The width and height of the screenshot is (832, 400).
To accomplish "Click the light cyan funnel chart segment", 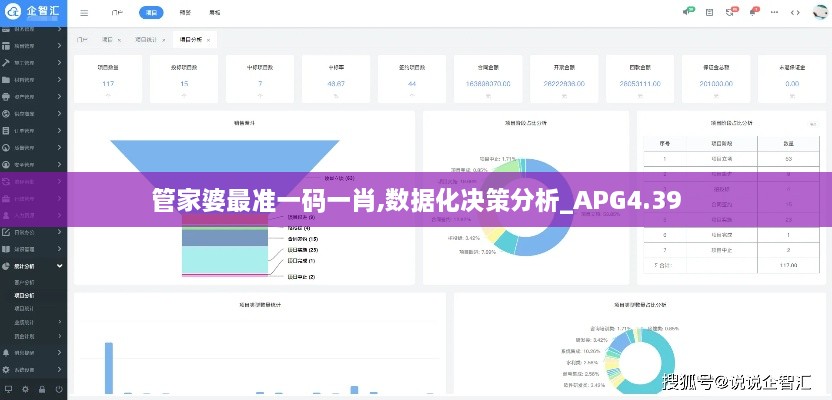I will (x=224, y=259).
